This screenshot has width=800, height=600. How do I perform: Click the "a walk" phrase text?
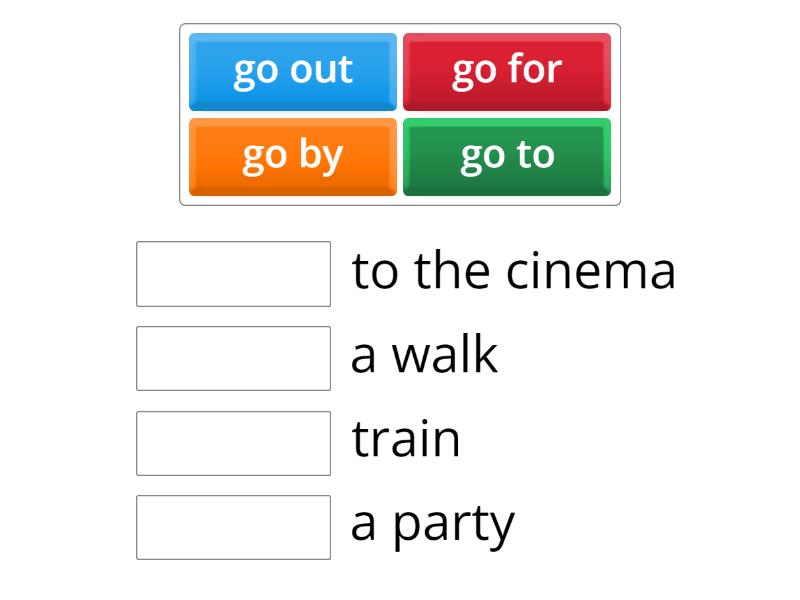(424, 356)
